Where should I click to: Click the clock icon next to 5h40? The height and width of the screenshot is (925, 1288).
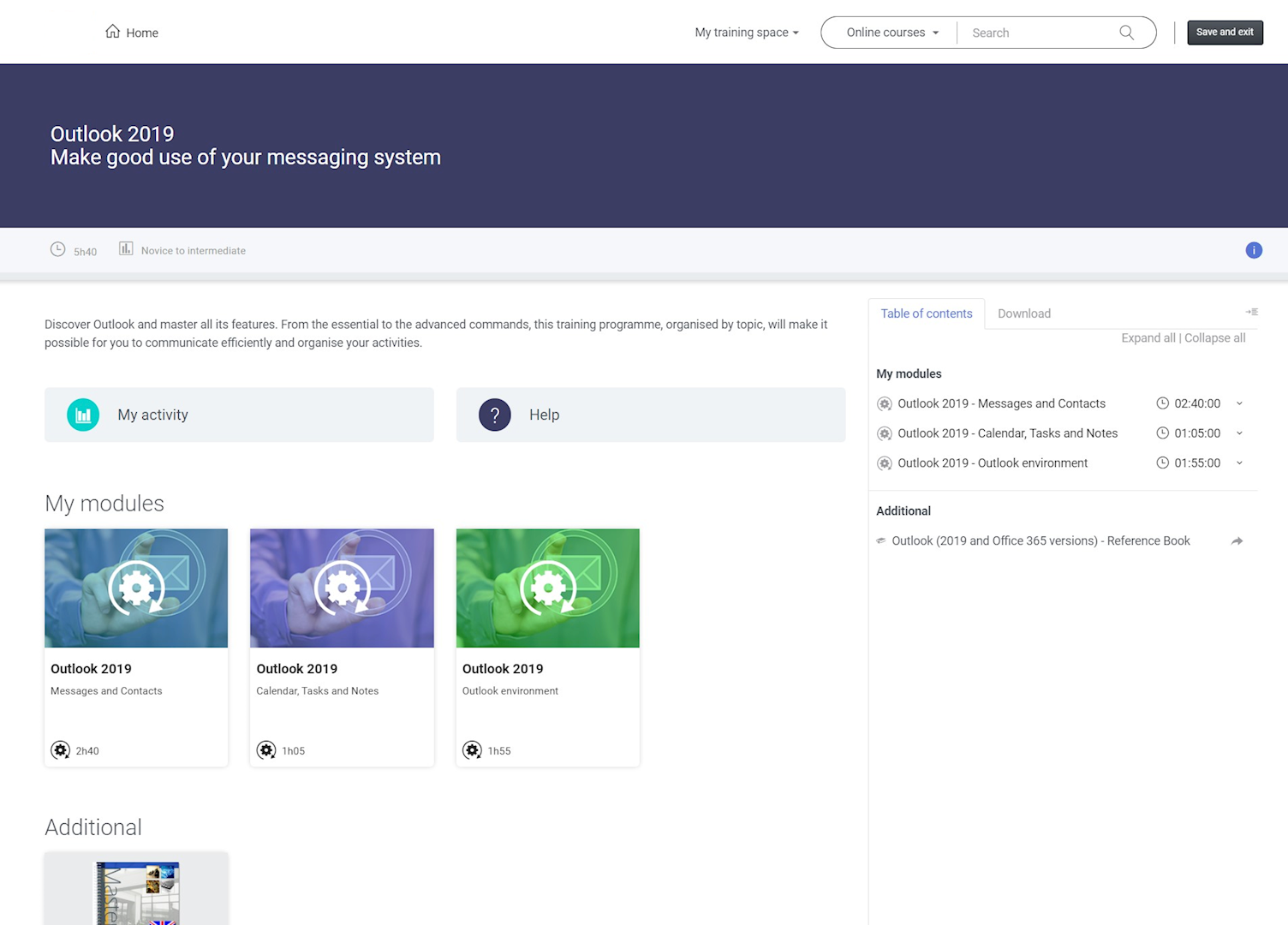(x=57, y=249)
